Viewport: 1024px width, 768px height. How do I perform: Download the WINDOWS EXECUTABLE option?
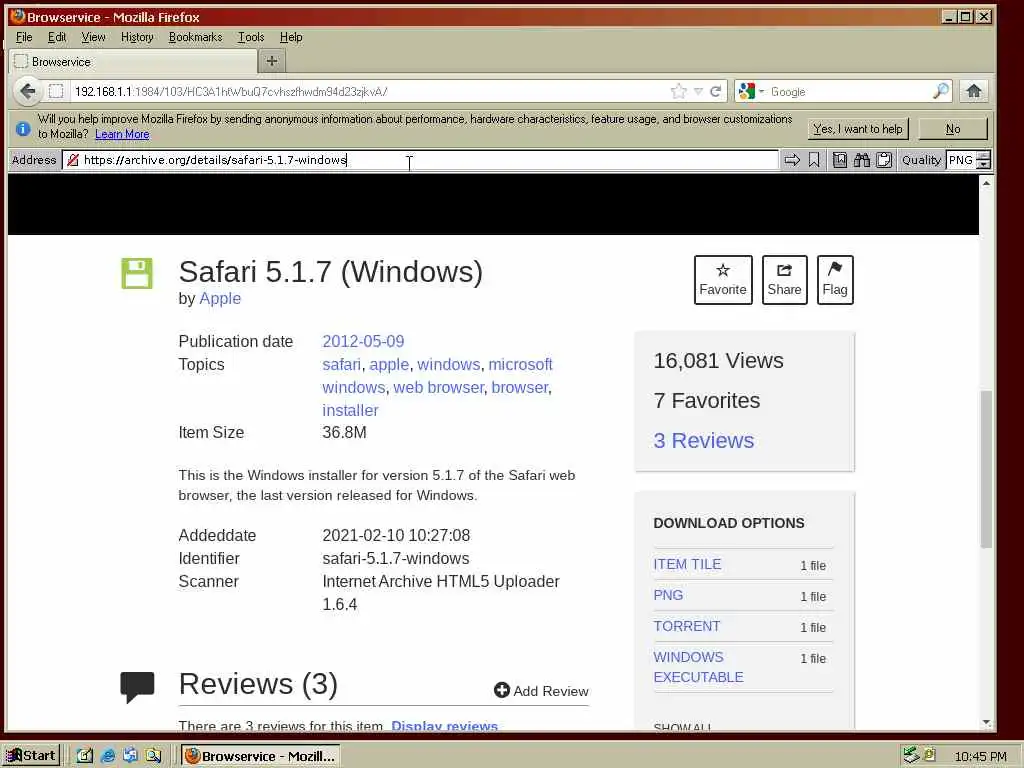[x=698, y=667]
